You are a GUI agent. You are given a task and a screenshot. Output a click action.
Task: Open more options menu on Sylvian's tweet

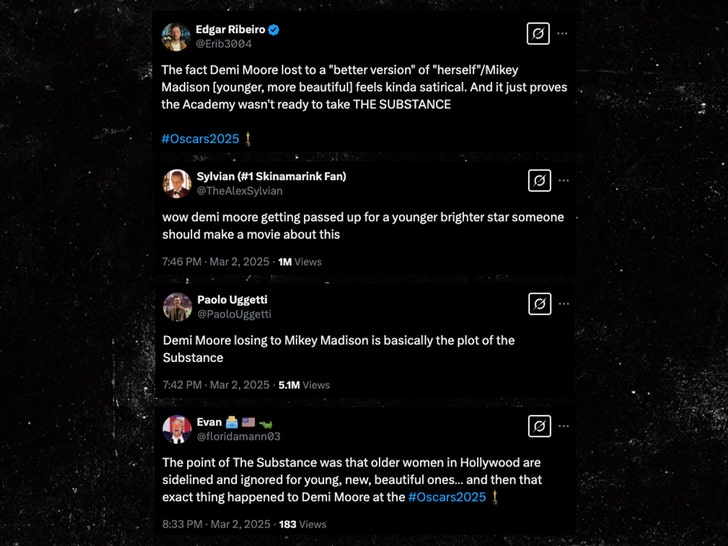point(563,181)
